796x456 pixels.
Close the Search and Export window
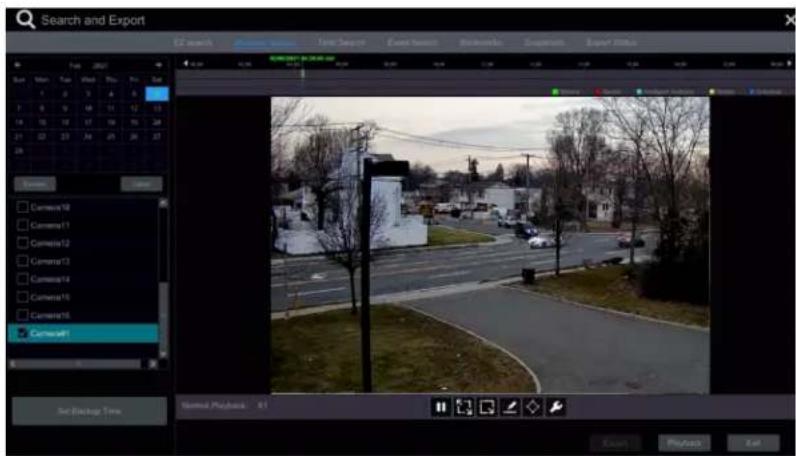(x=790, y=20)
